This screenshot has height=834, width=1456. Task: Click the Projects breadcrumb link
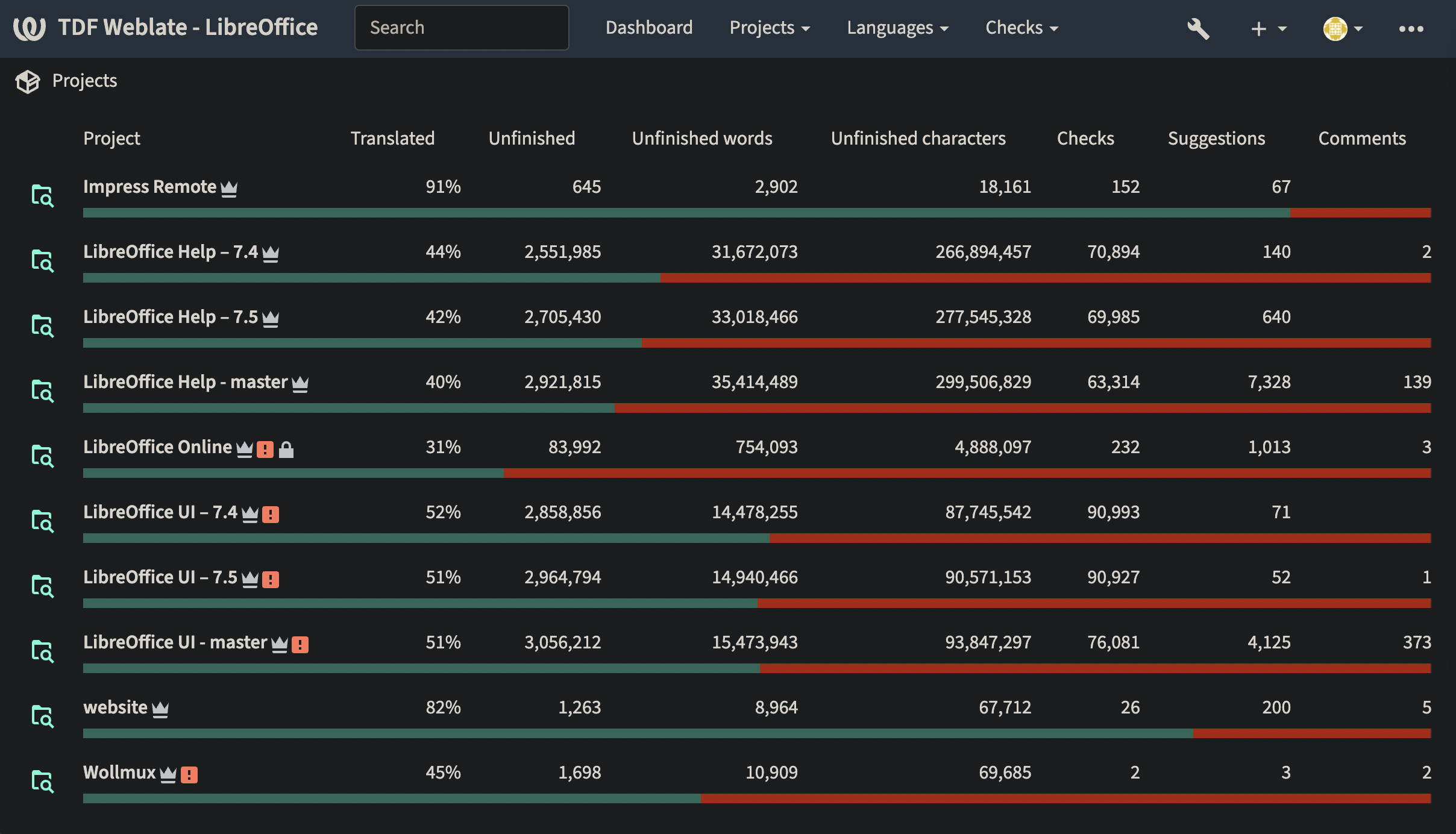[85, 81]
